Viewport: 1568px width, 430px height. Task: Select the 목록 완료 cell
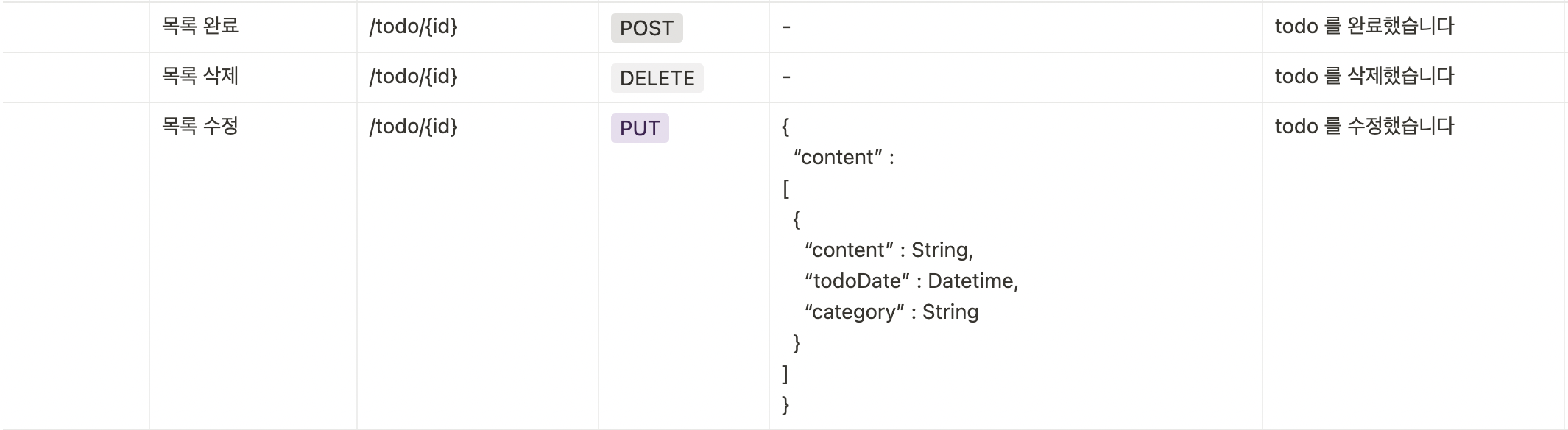[200, 27]
